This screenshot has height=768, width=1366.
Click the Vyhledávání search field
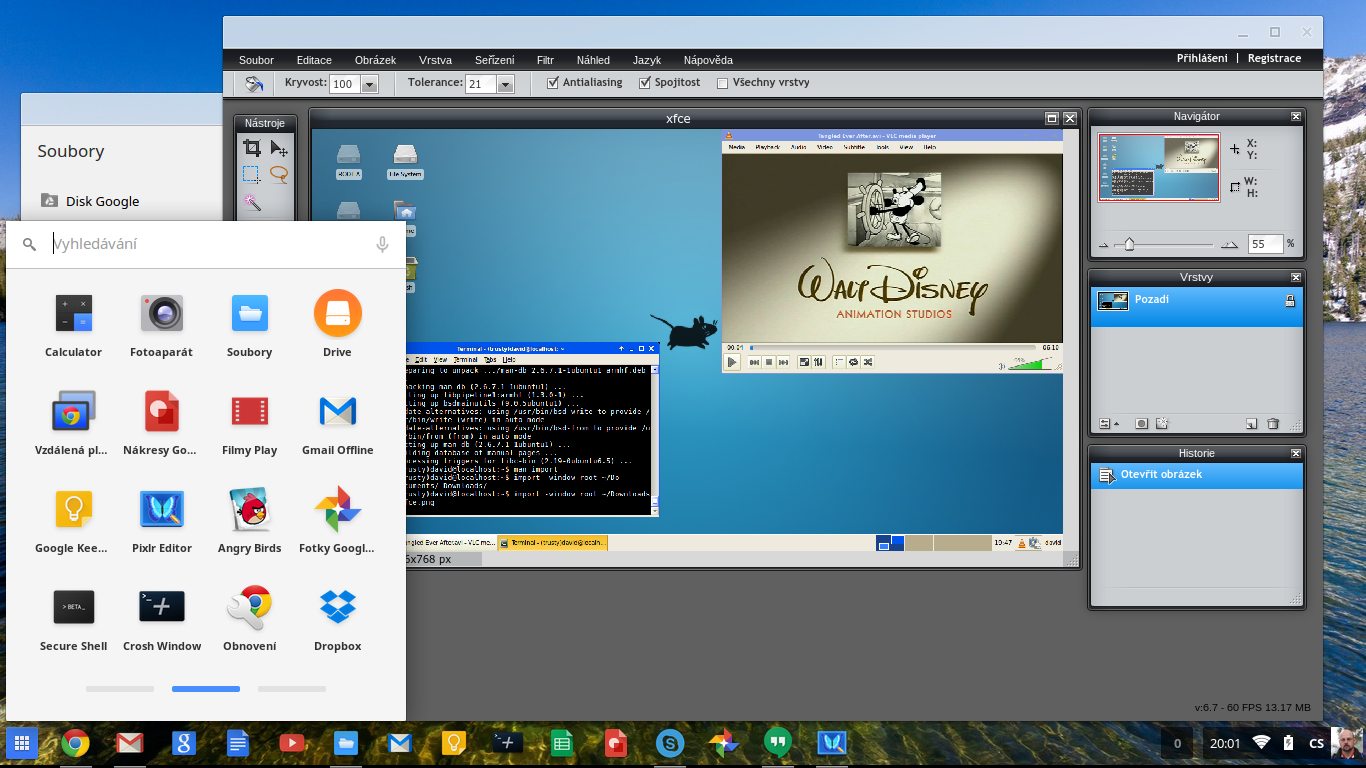[x=200, y=243]
